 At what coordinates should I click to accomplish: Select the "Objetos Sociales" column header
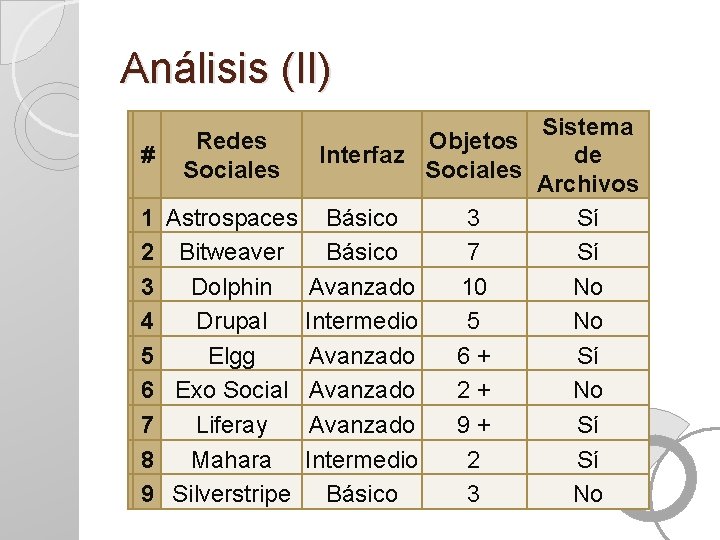pyautogui.click(x=473, y=155)
